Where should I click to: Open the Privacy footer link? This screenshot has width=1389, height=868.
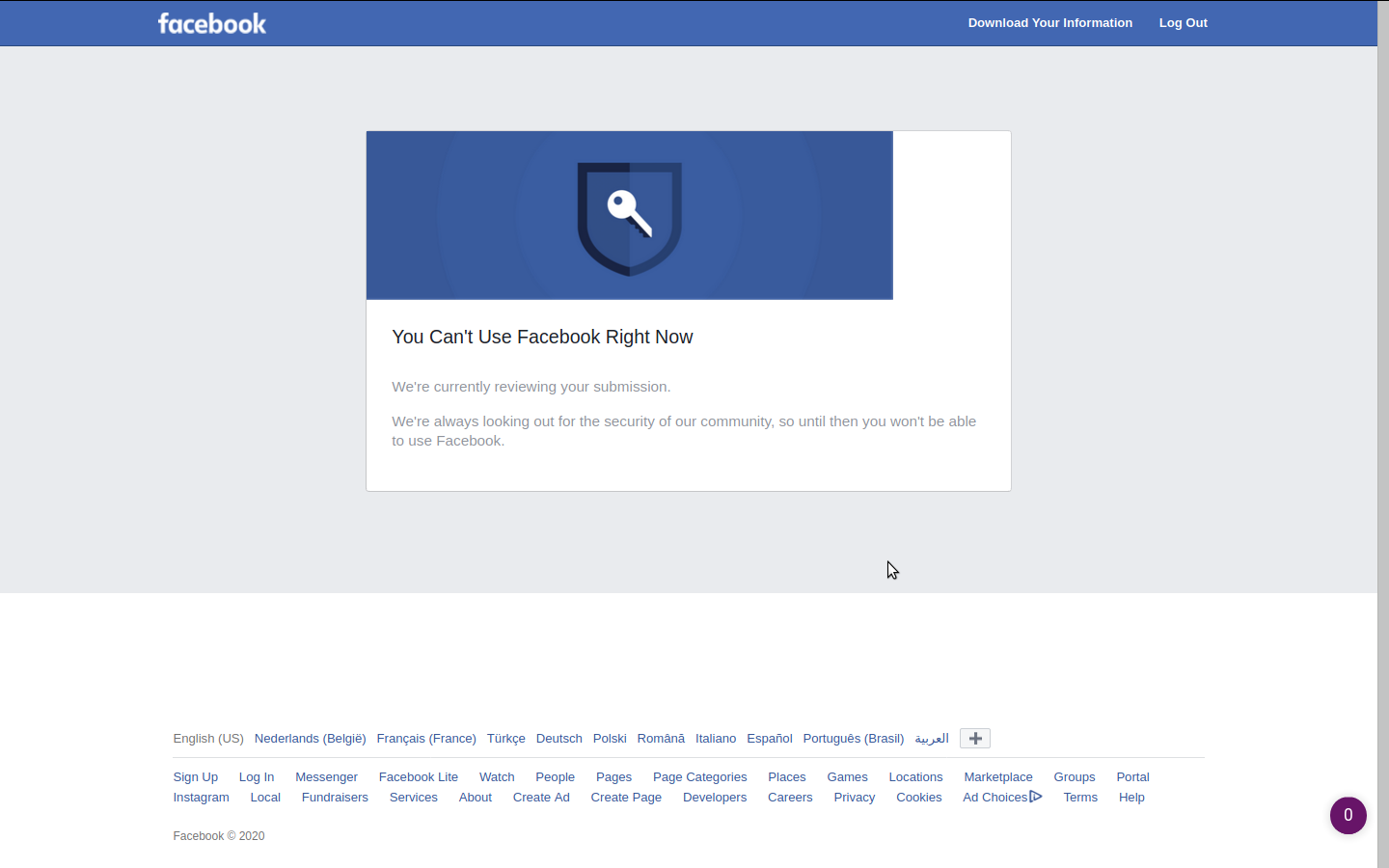click(x=855, y=798)
